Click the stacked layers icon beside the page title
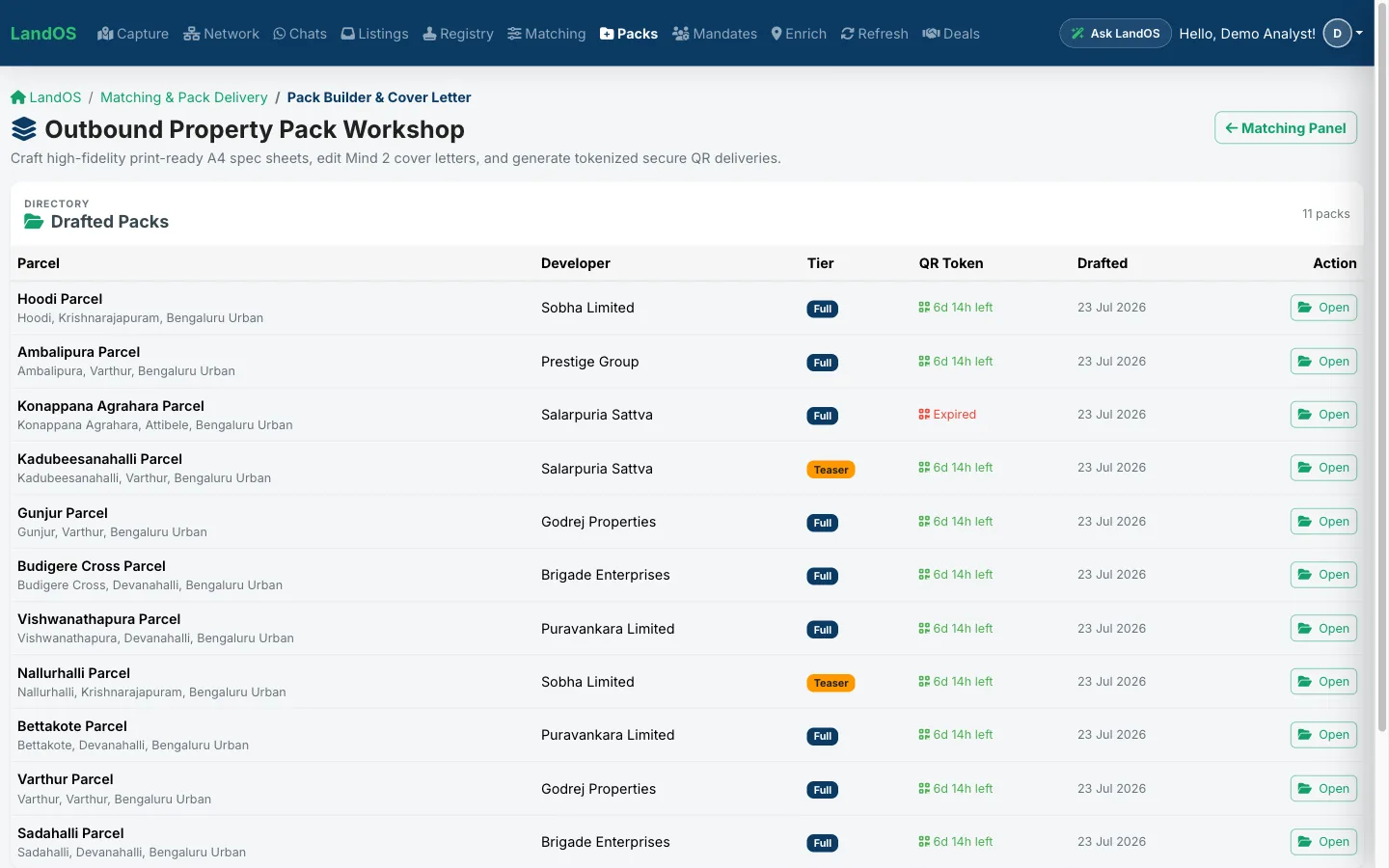The image size is (1389, 868). click(24, 129)
